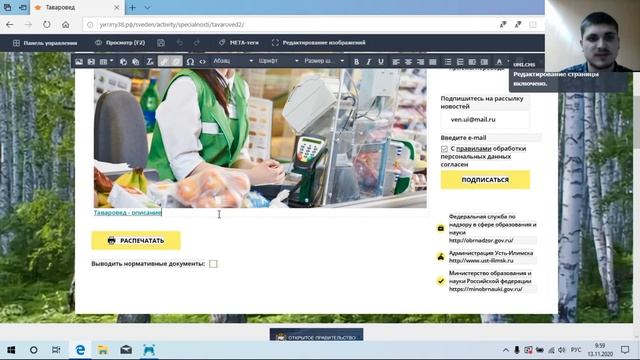The image size is (640, 360).
Task: Open the insert table dropdown
Action: click(106, 62)
